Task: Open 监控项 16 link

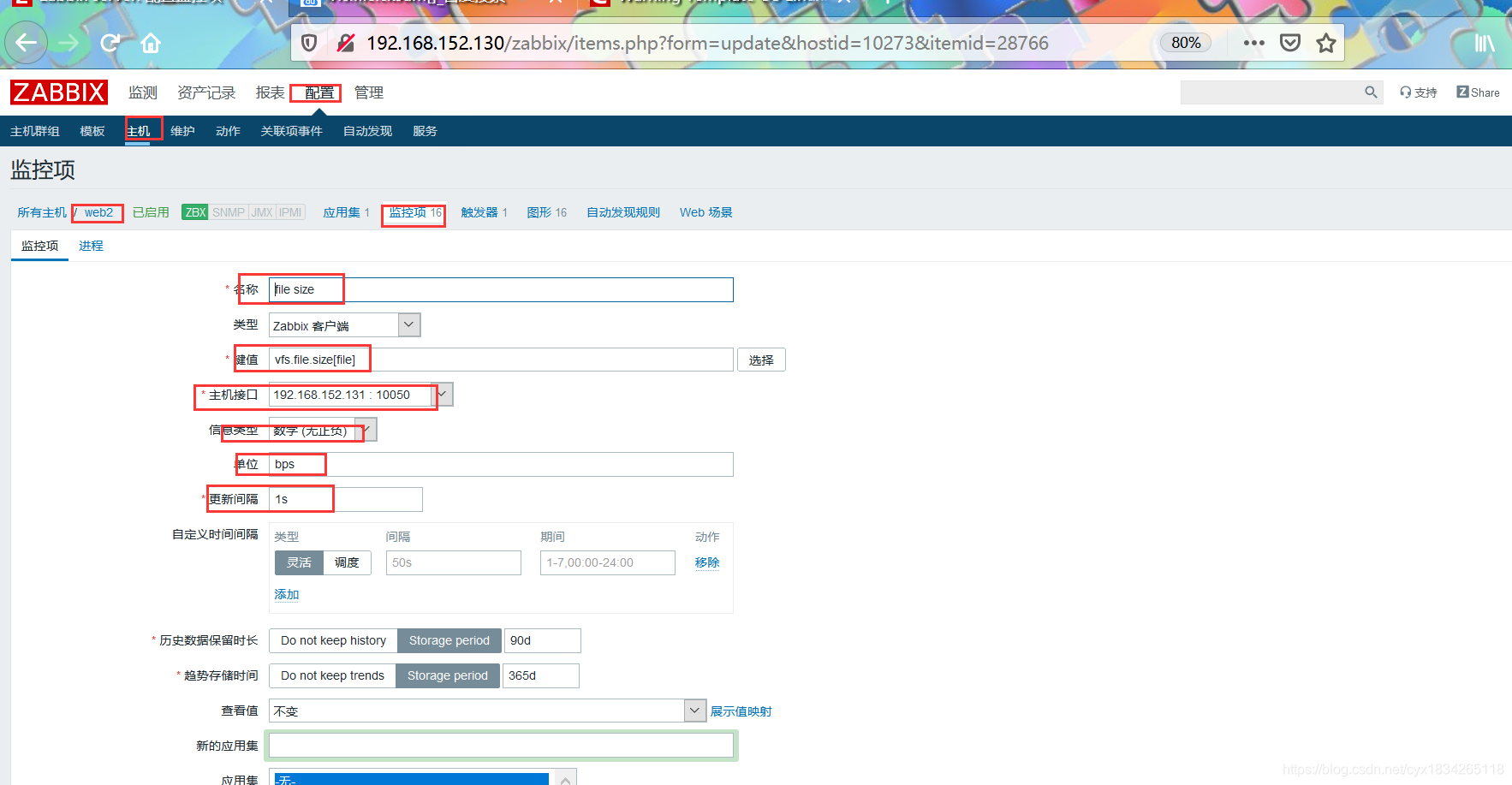Action: 415,212
